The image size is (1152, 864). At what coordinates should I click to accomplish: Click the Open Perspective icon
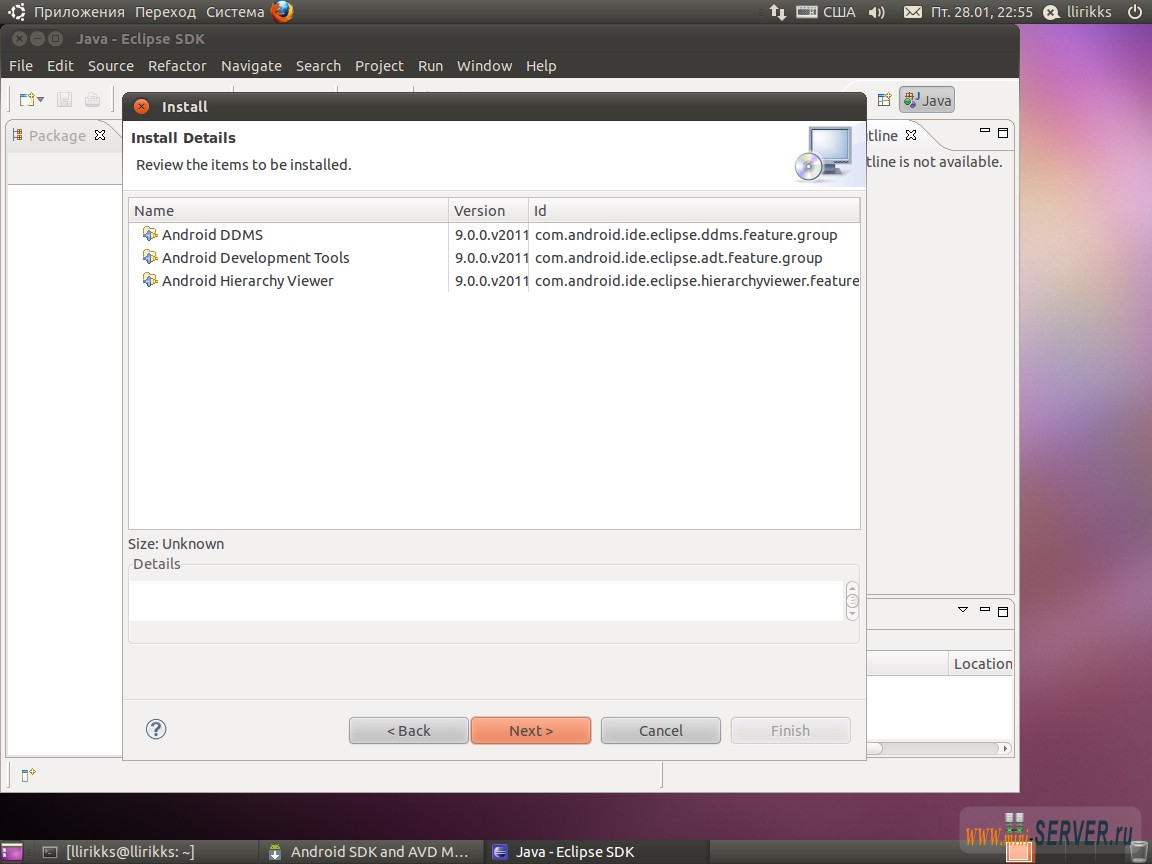[x=884, y=99]
